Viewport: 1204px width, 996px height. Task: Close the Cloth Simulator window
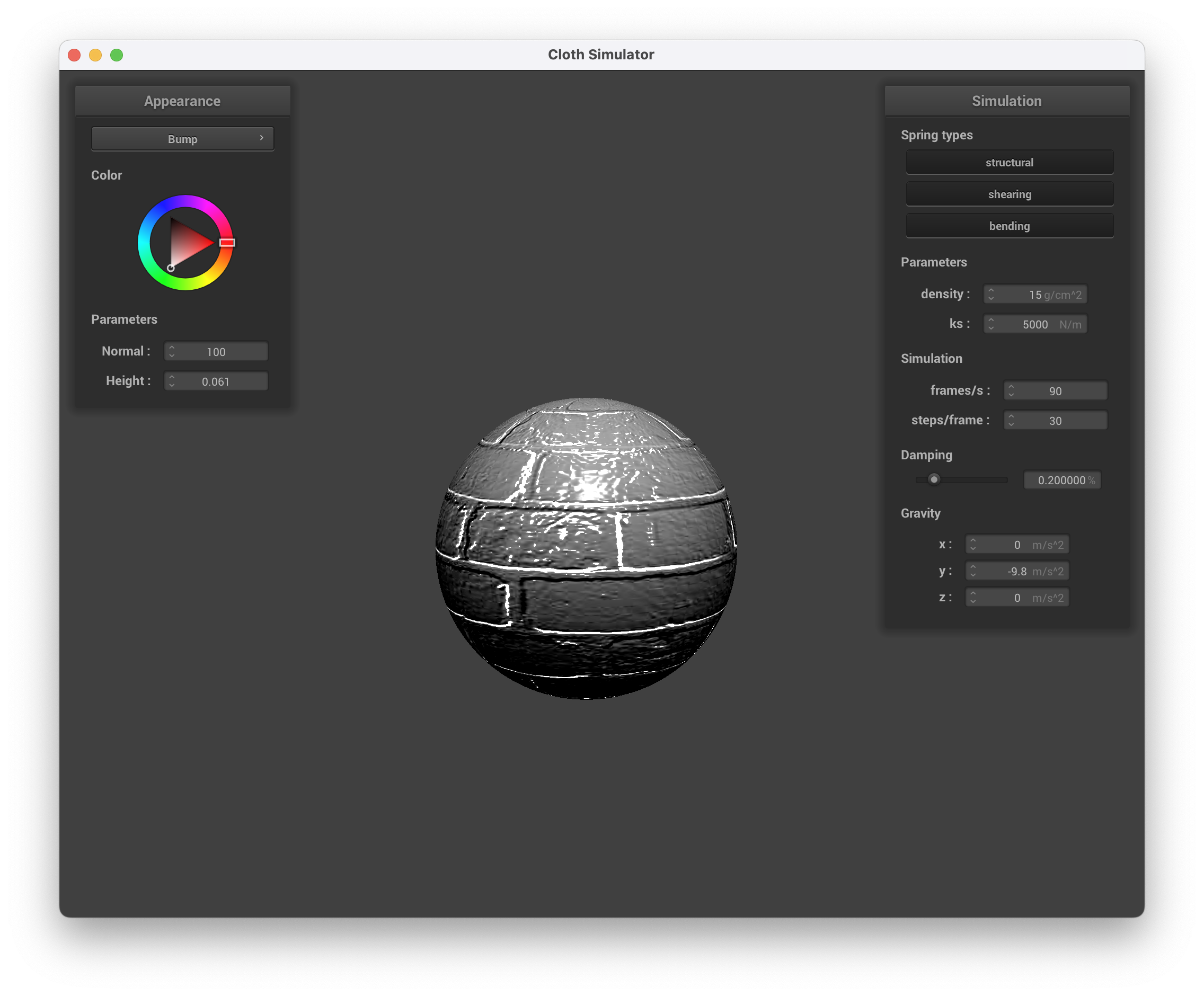click(x=75, y=55)
